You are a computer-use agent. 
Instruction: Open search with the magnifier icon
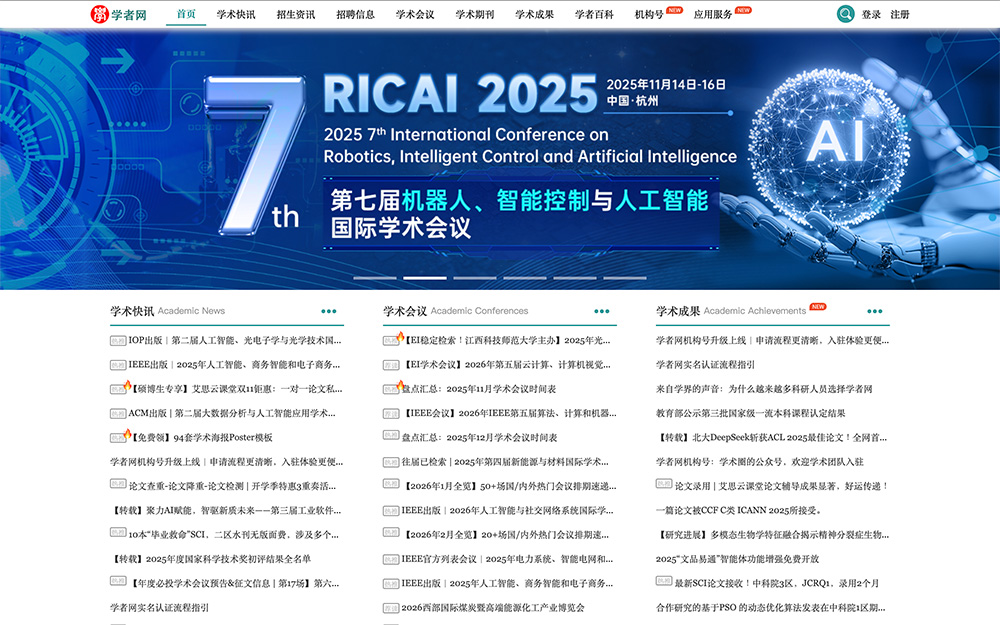tap(846, 14)
